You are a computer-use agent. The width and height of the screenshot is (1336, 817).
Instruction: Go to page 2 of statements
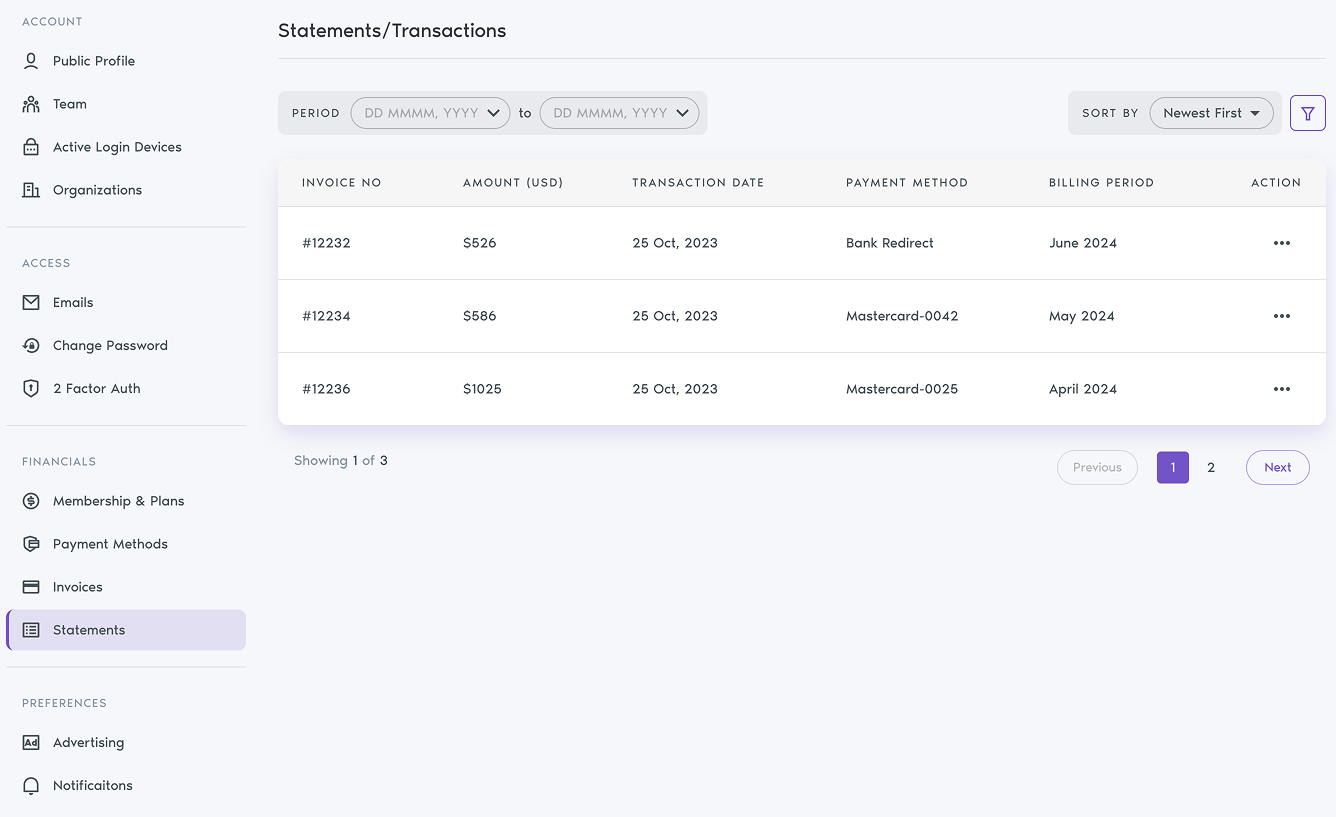(x=1211, y=467)
